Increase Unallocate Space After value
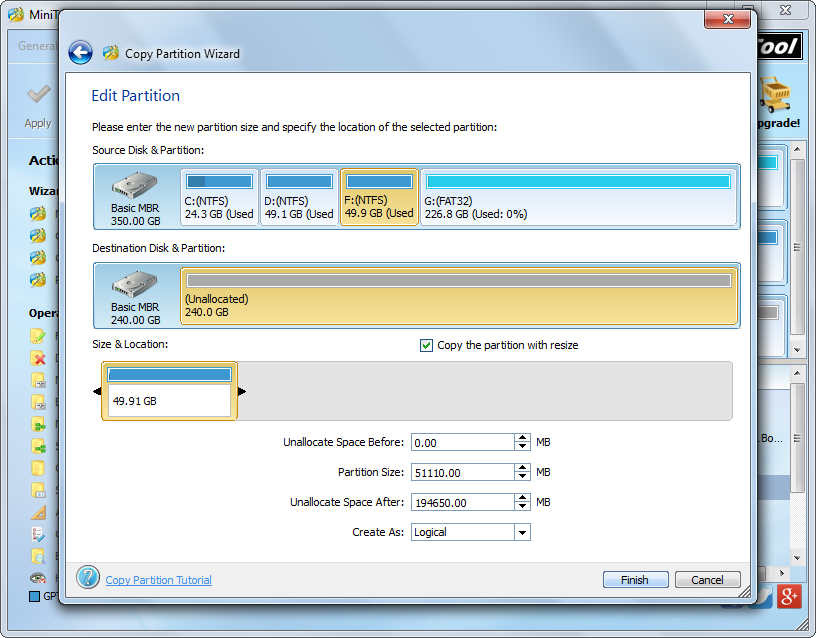The height and width of the screenshot is (638, 816). click(522, 499)
